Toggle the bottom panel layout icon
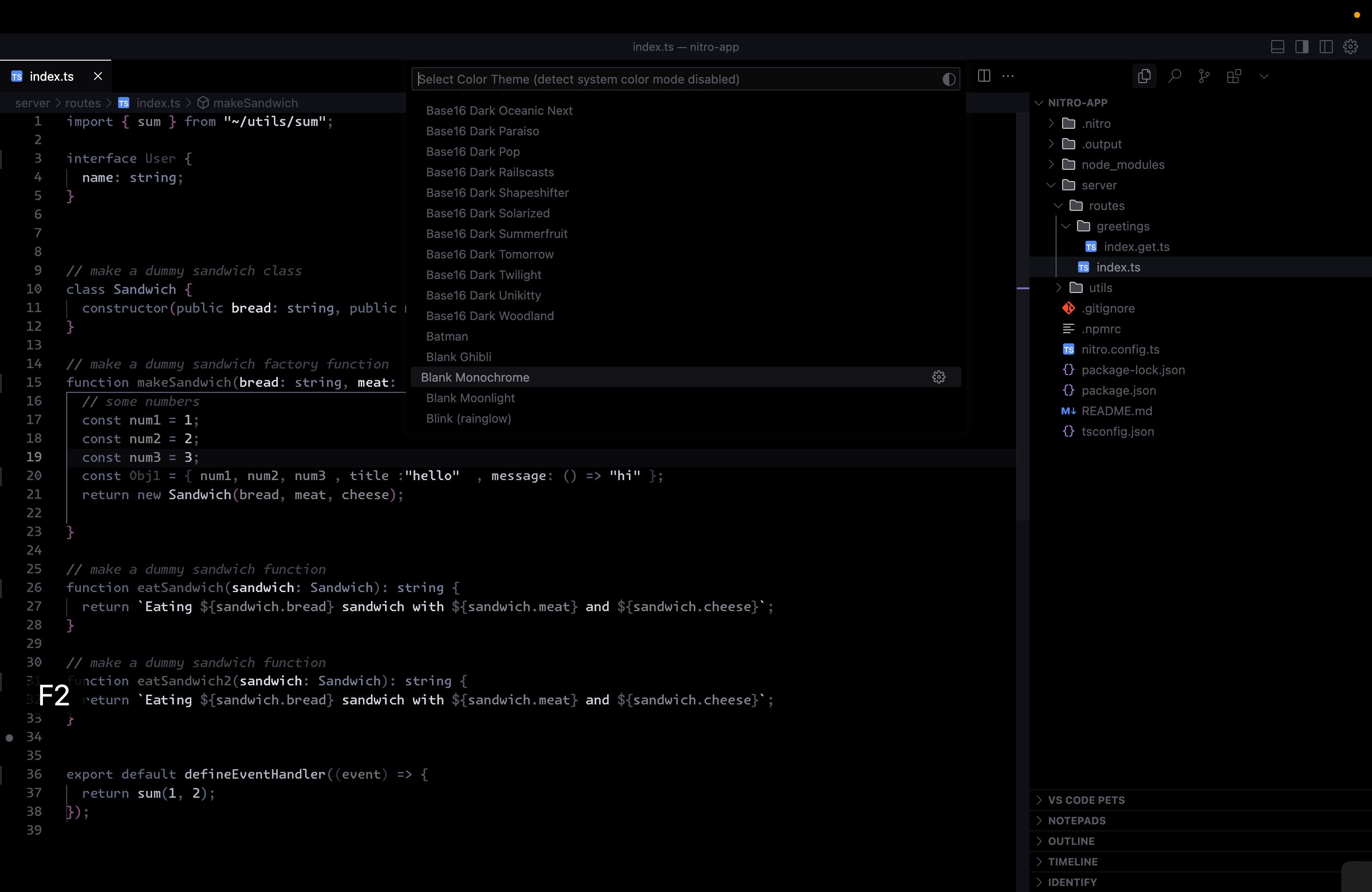 coord(1277,47)
